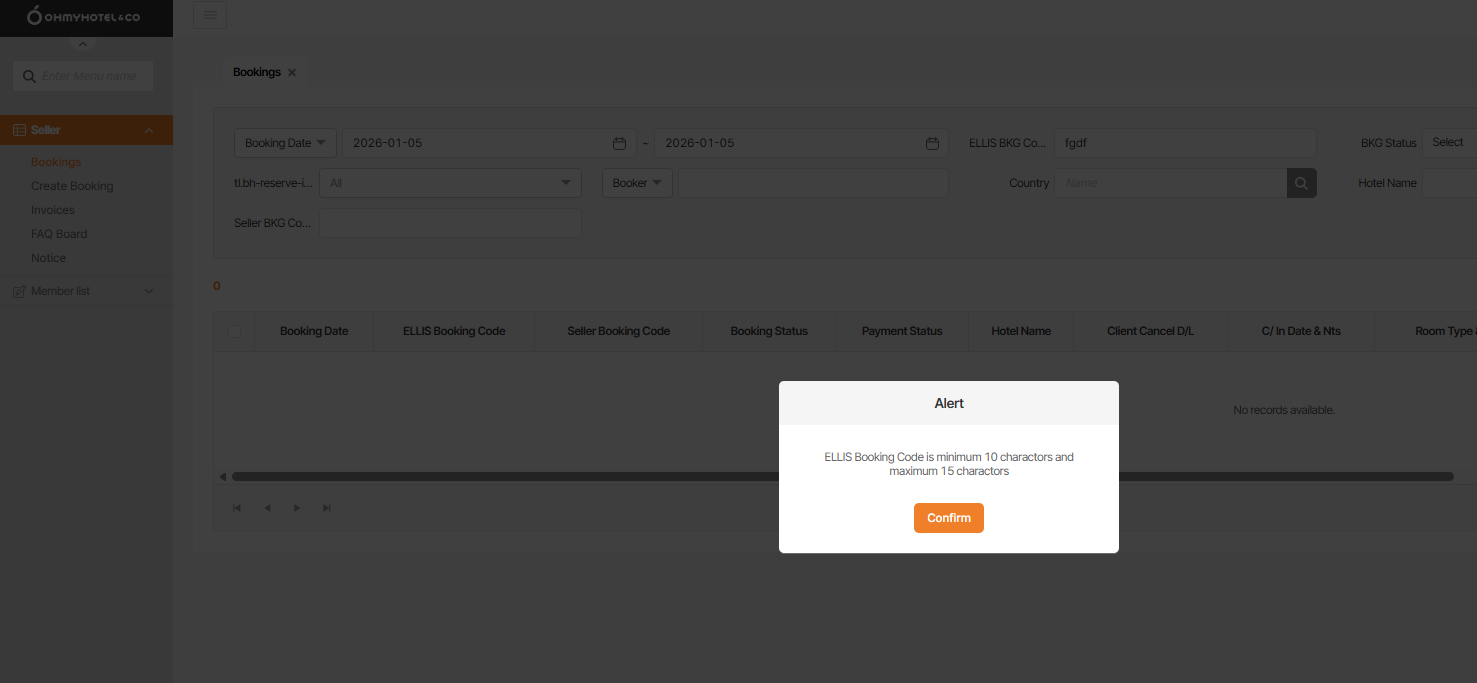Click the scroll-left arrow of the table
The image size is (1477, 683).
(x=222, y=477)
